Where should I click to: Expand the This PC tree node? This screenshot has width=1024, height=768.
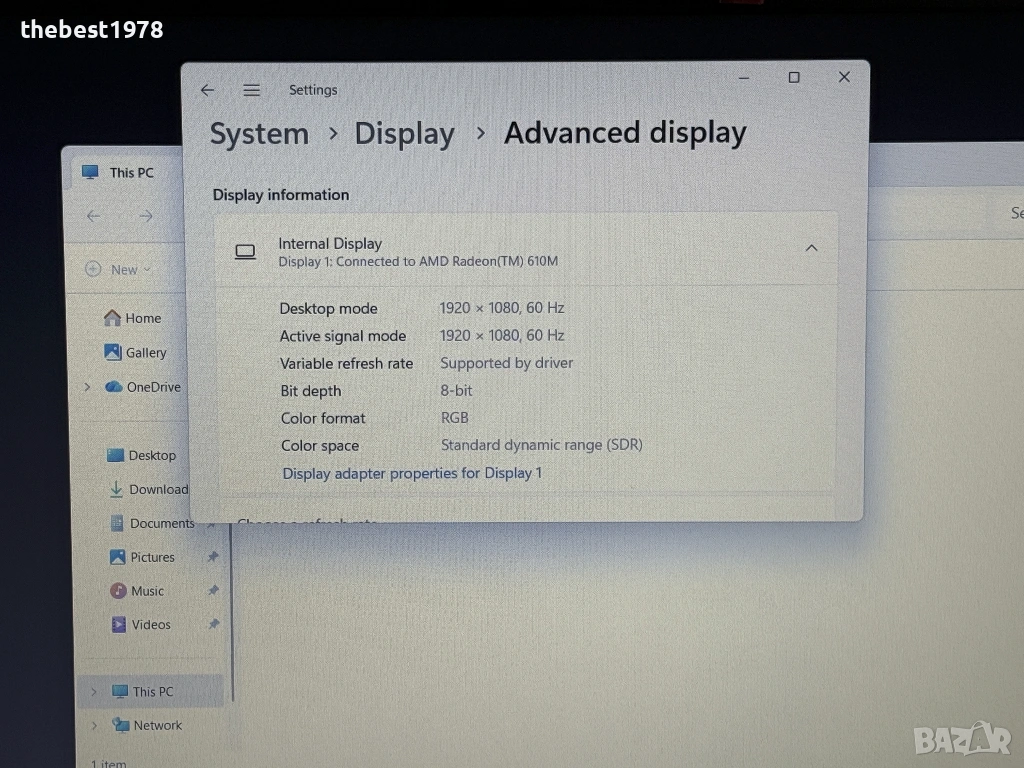94,691
